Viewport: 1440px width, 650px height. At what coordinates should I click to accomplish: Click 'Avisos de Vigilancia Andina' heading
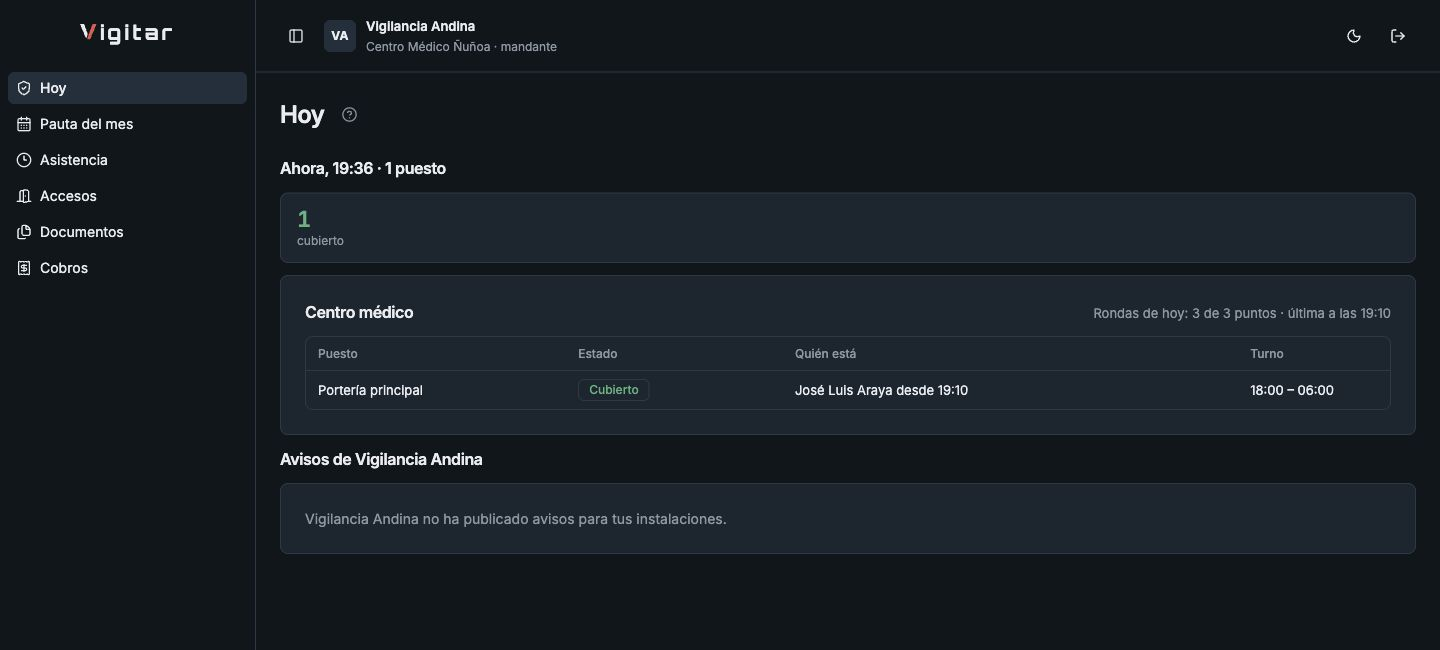[x=381, y=459]
